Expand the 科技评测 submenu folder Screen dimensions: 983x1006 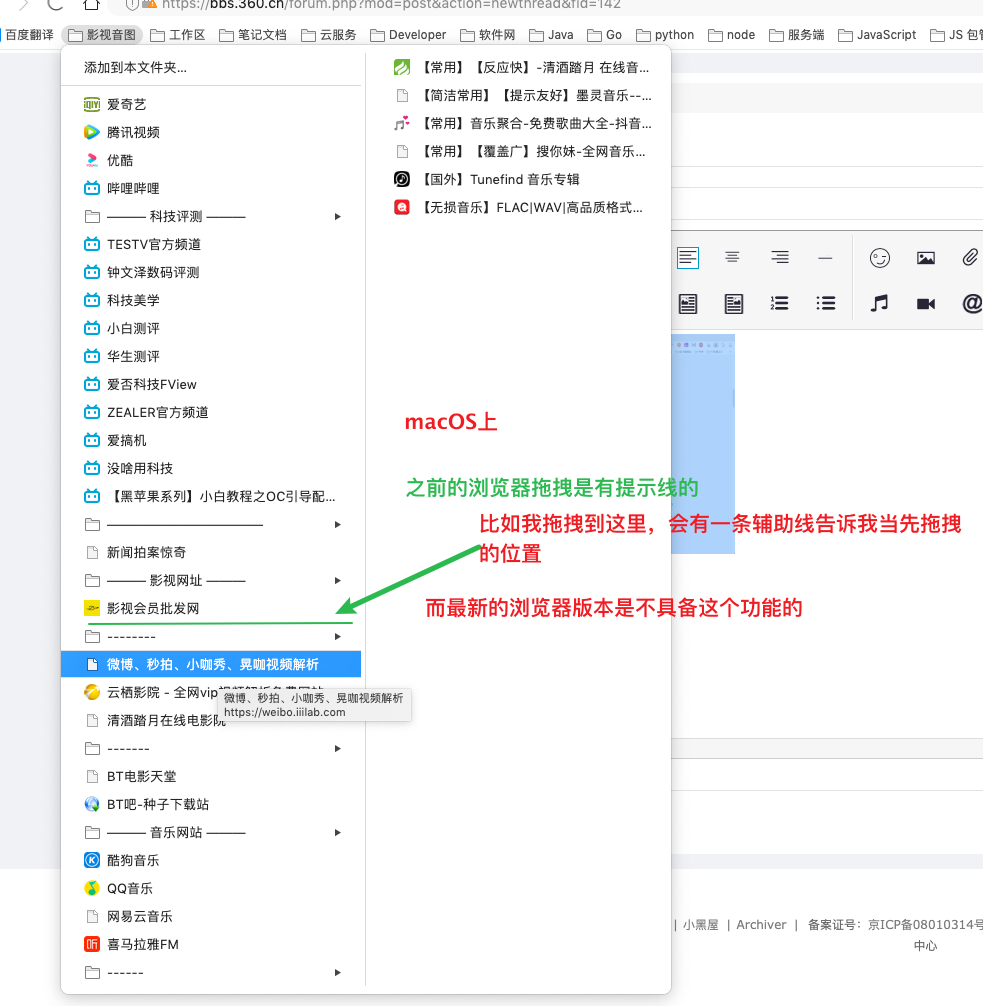tap(211, 216)
